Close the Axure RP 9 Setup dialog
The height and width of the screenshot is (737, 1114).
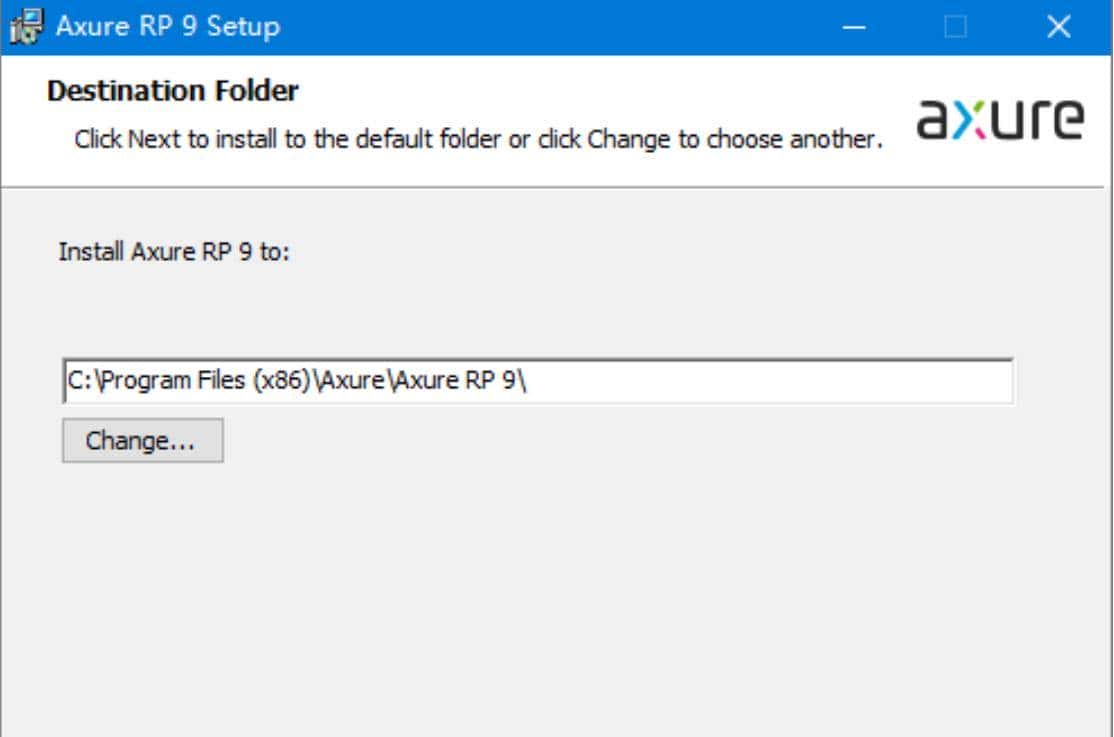(x=1058, y=27)
